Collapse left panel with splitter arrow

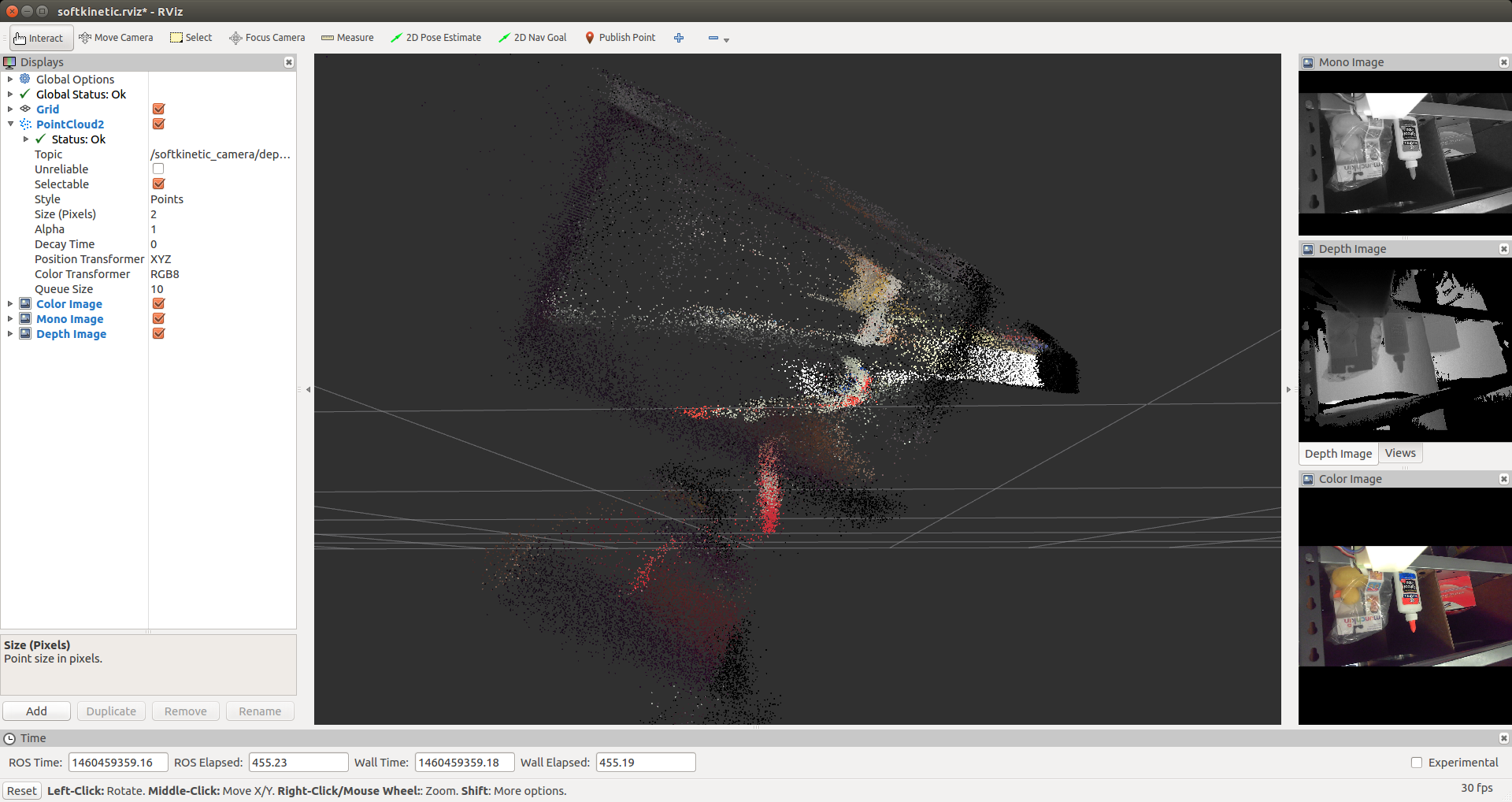tap(308, 389)
